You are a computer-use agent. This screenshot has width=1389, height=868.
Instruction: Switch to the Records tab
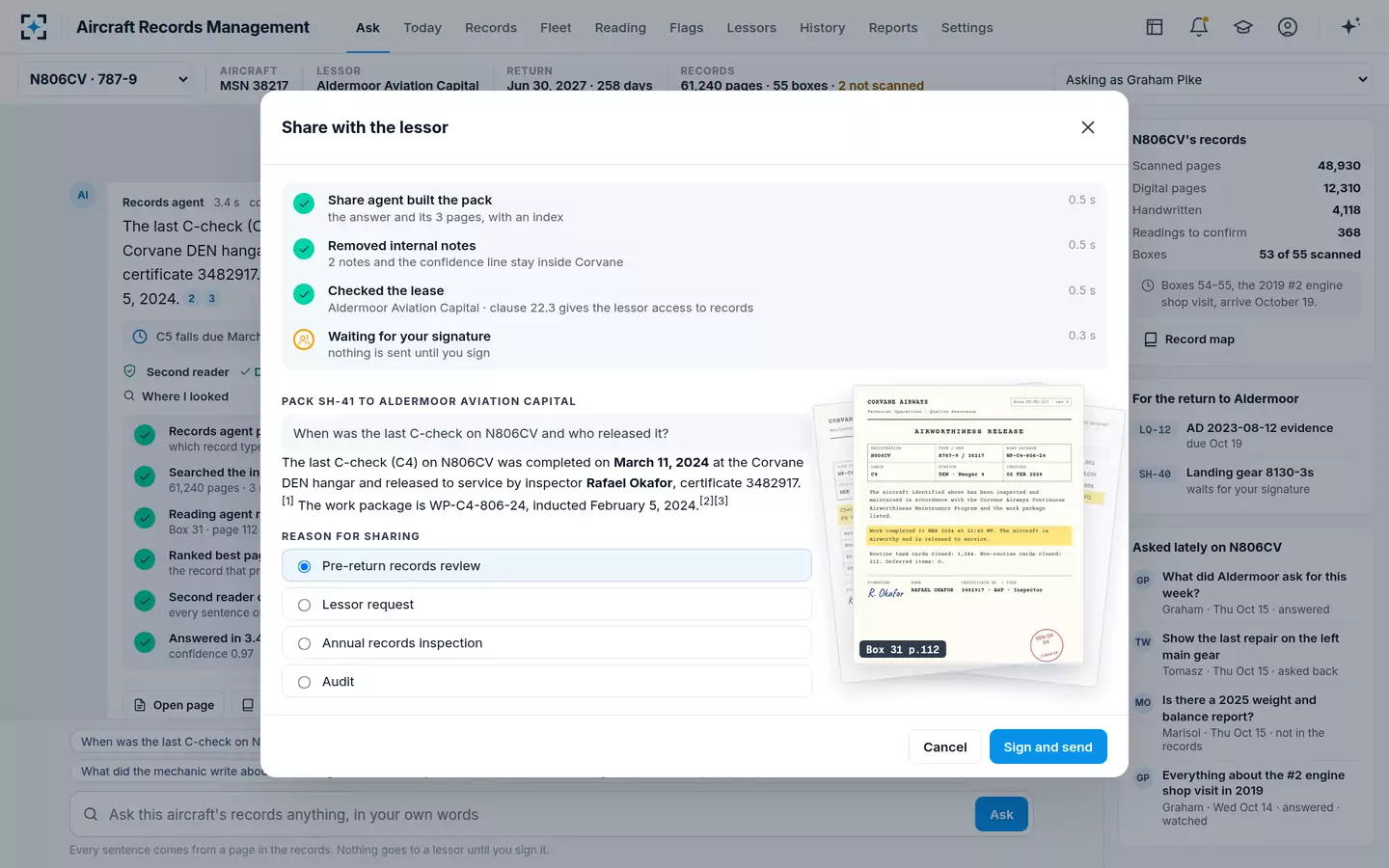click(491, 28)
